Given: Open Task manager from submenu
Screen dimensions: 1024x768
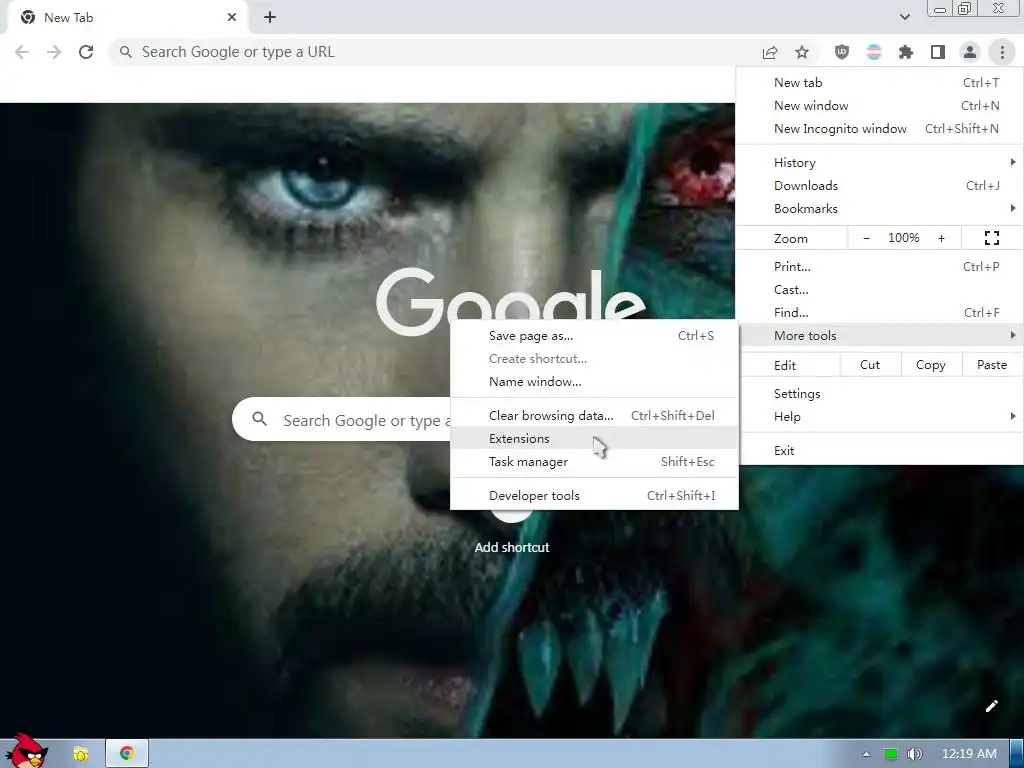Looking at the screenshot, I should [x=594, y=462].
